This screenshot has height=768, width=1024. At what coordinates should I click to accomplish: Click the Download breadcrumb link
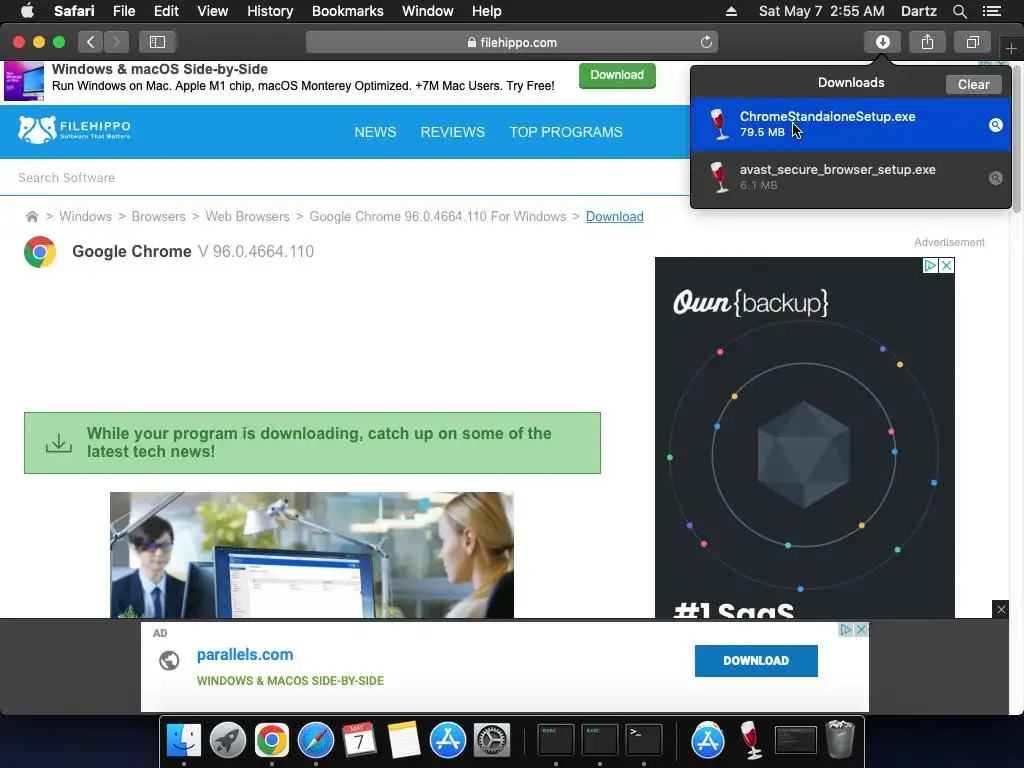click(x=615, y=216)
